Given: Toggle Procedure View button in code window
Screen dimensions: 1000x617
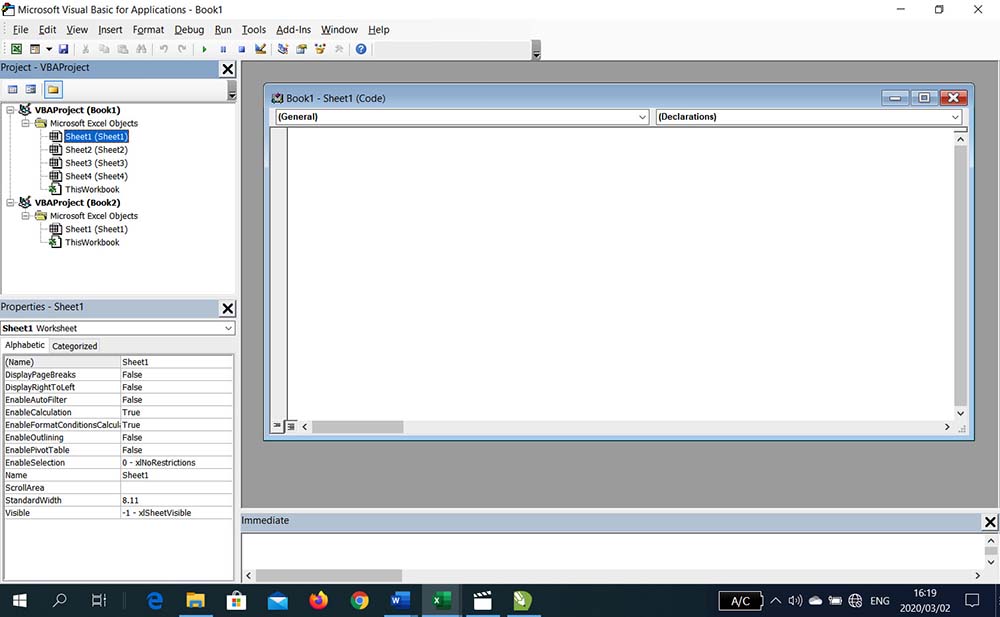Looking at the screenshot, I should (277, 426).
